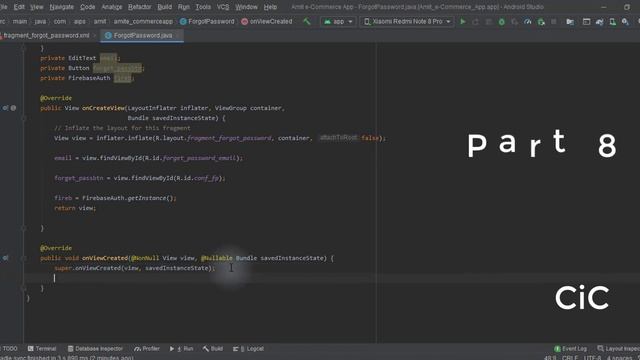
Task: Run the app with the green play icon
Action: [463, 21]
